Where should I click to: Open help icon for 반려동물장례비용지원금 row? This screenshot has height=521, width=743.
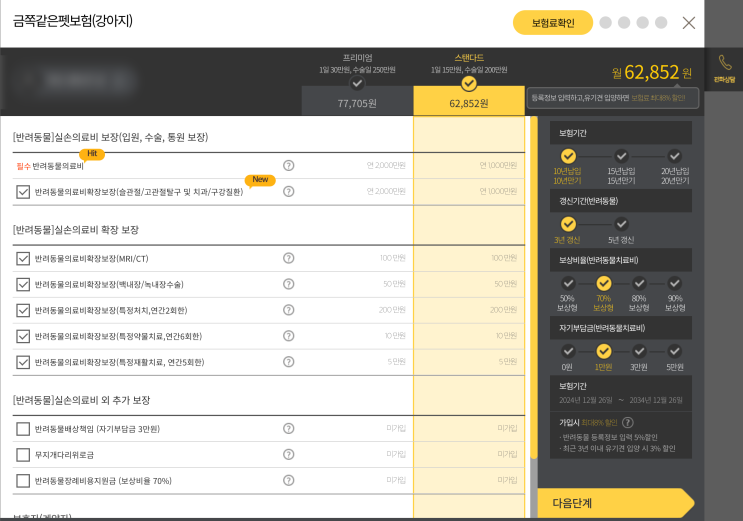coord(289,480)
